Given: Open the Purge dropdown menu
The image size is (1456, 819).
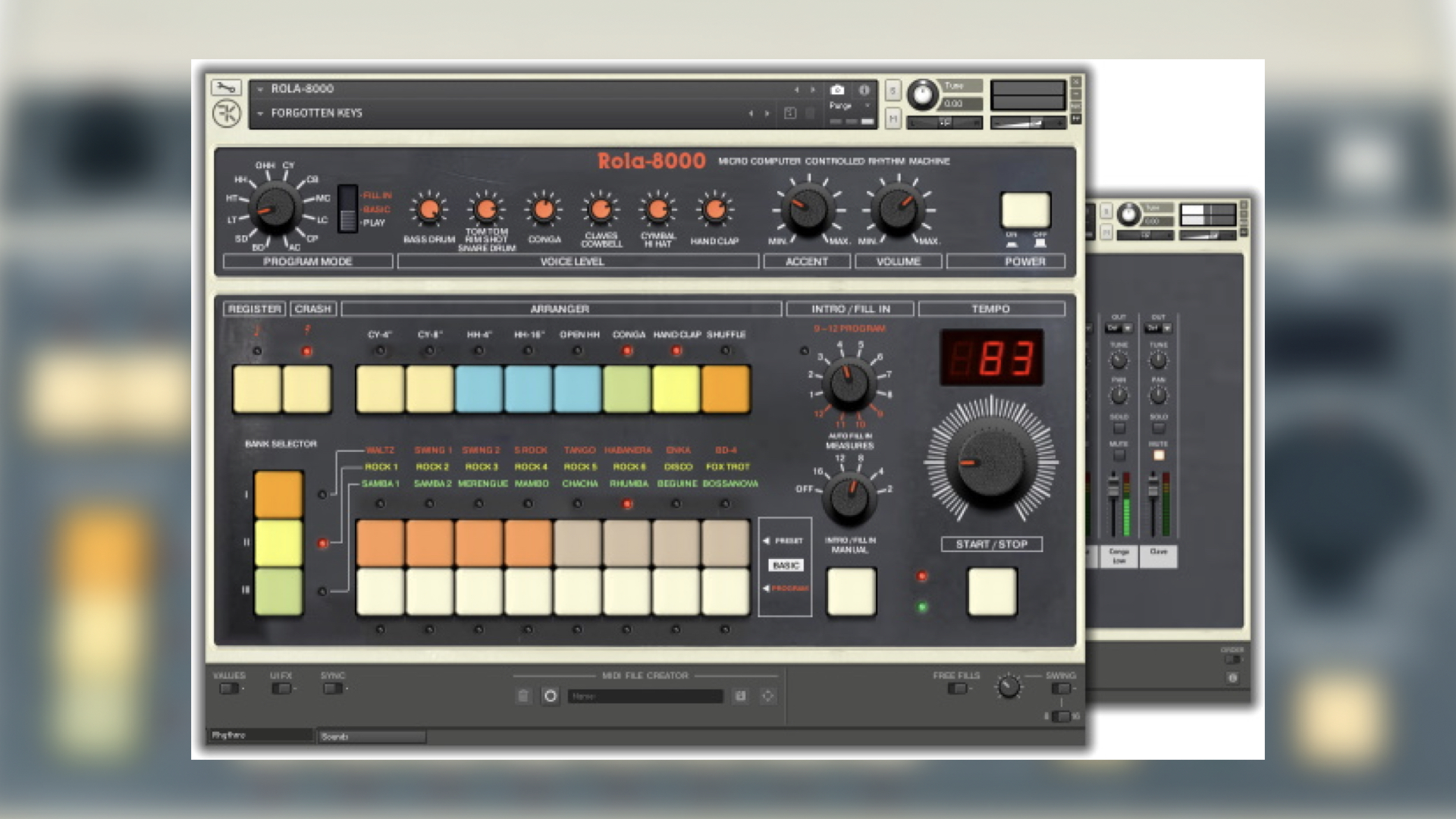Looking at the screenshot, I should (x=851, y=105).
